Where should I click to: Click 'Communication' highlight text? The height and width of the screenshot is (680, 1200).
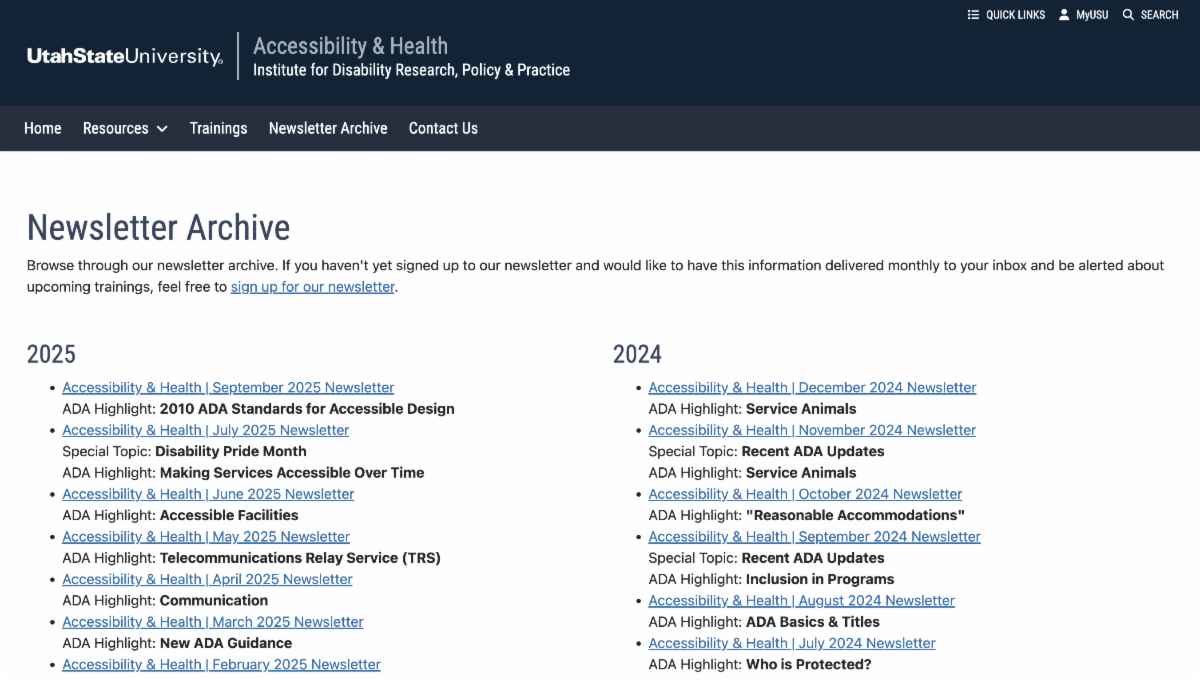214,601
